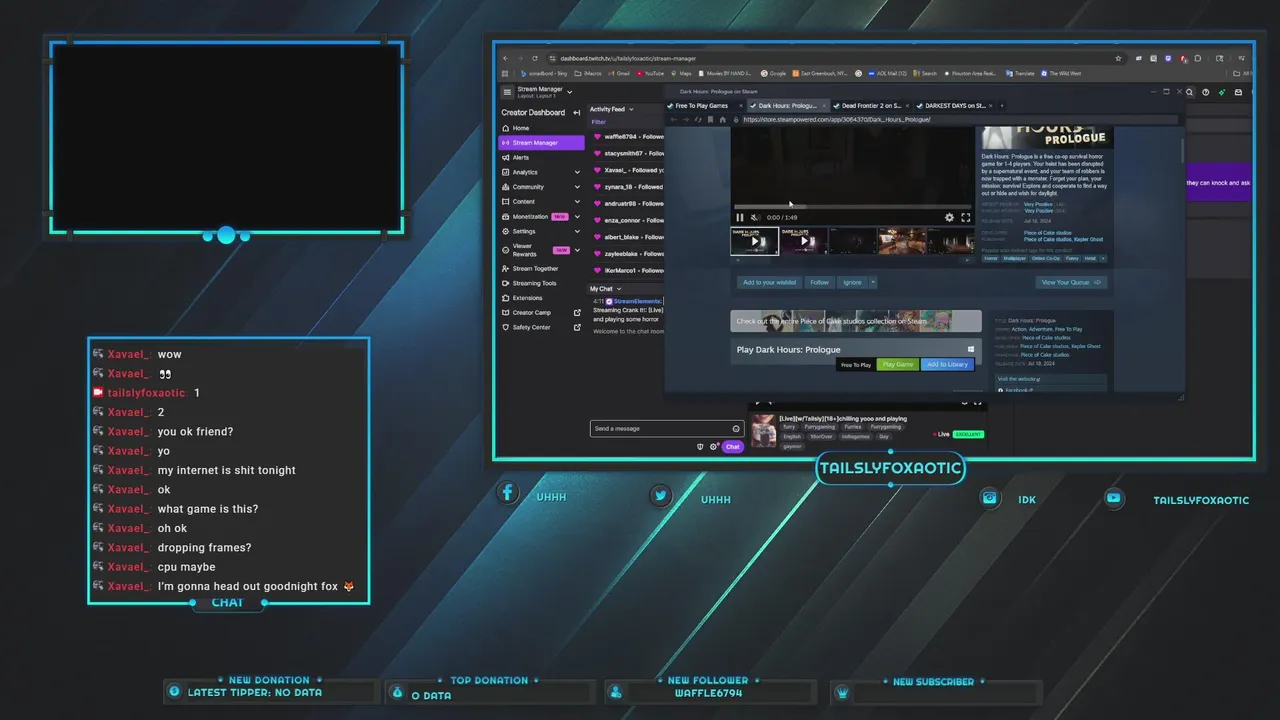Click the Twitch extension icon in Chrome toolbar

[x=1168, y=59]
